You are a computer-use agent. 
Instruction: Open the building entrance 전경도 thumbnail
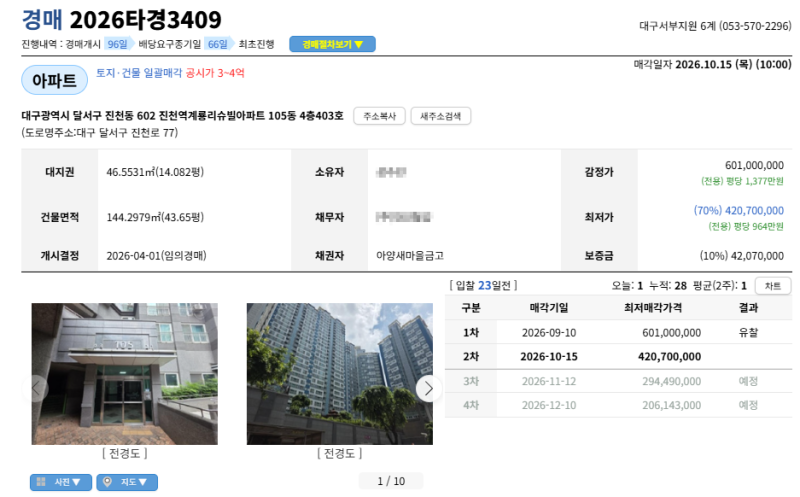124,374
